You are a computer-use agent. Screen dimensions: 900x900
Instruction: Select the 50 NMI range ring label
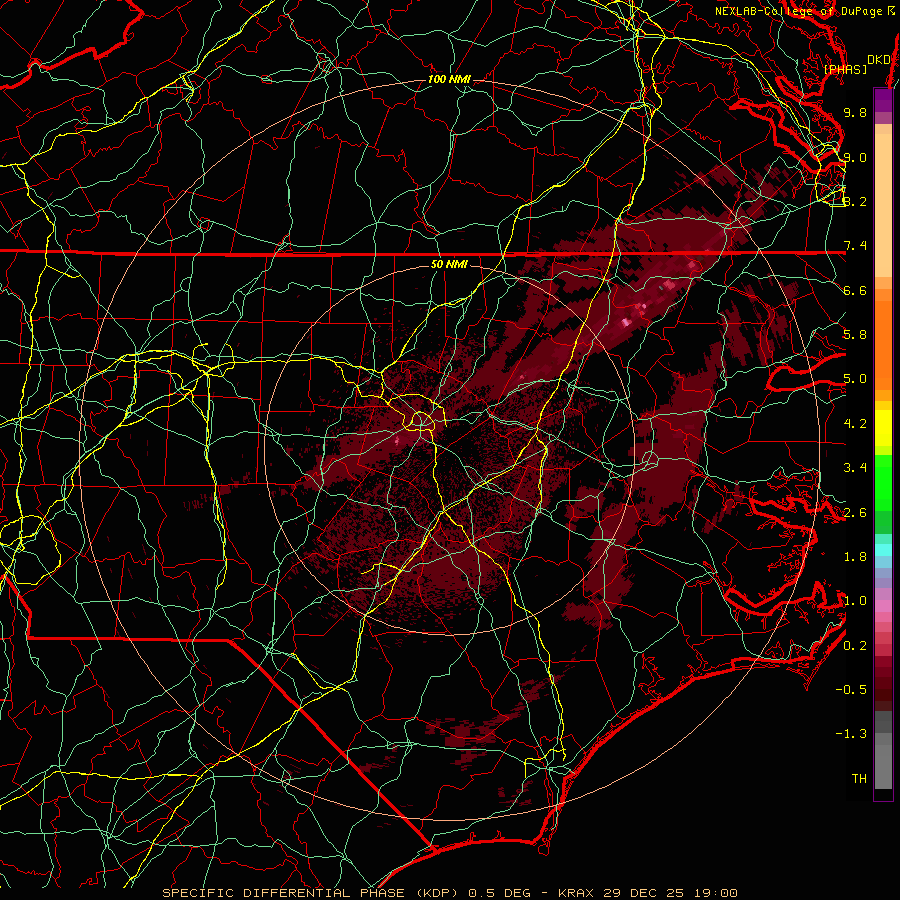click(x=449, y=264)
